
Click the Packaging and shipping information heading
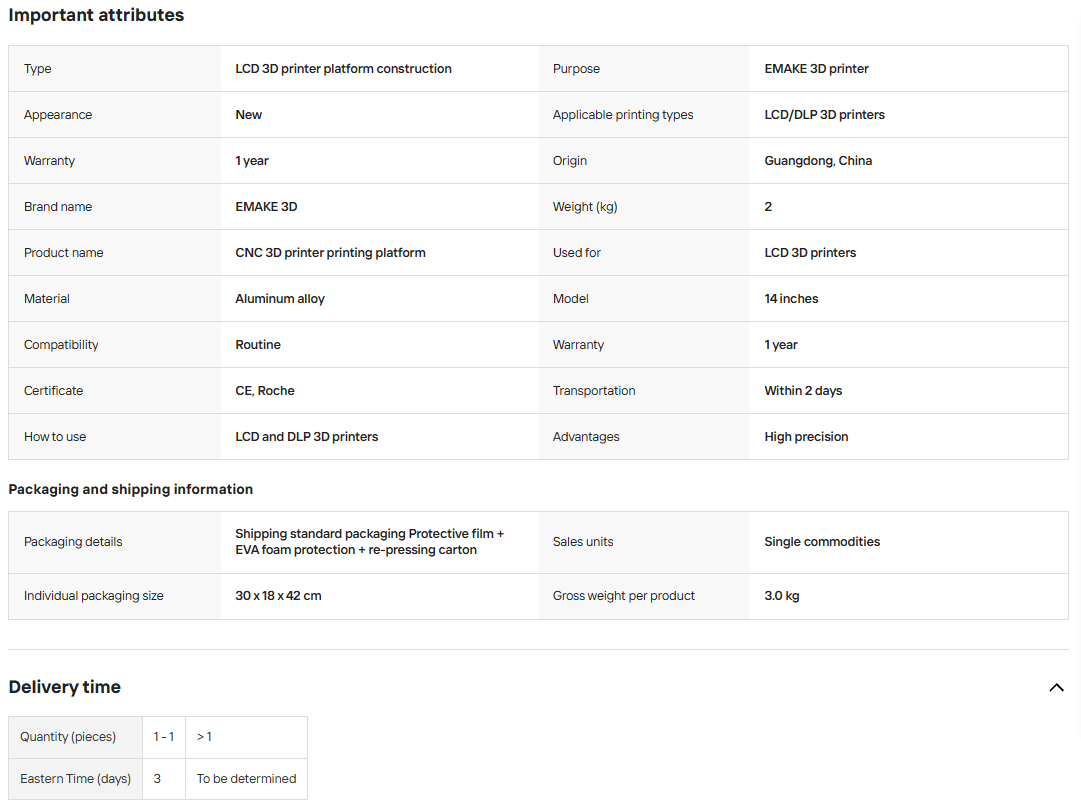pyautogui.click(x=130, y=489)
